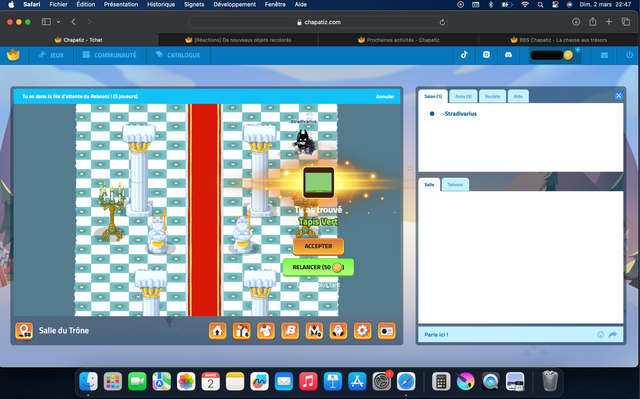Open the t-shirt wardrobe icon
The width and height of the screenshot is (640, 399).
pyautogui.click(x=266, y=331)
